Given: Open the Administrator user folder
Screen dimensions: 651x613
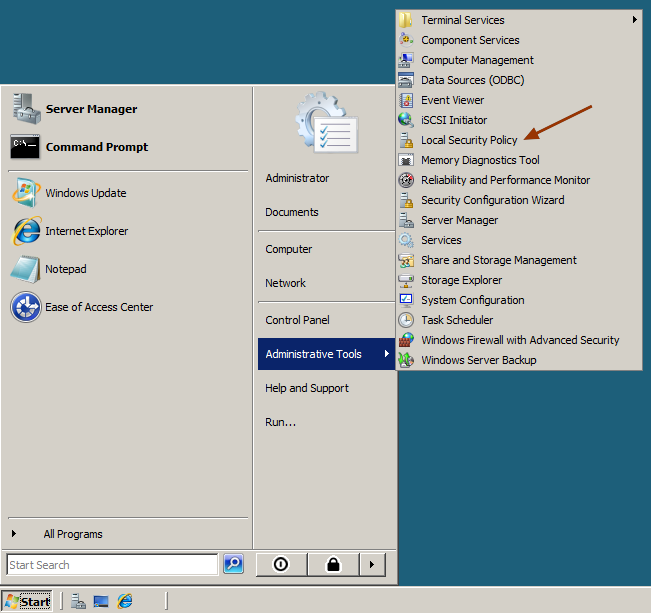Looking at the screenshot, I should coord(297,178).
